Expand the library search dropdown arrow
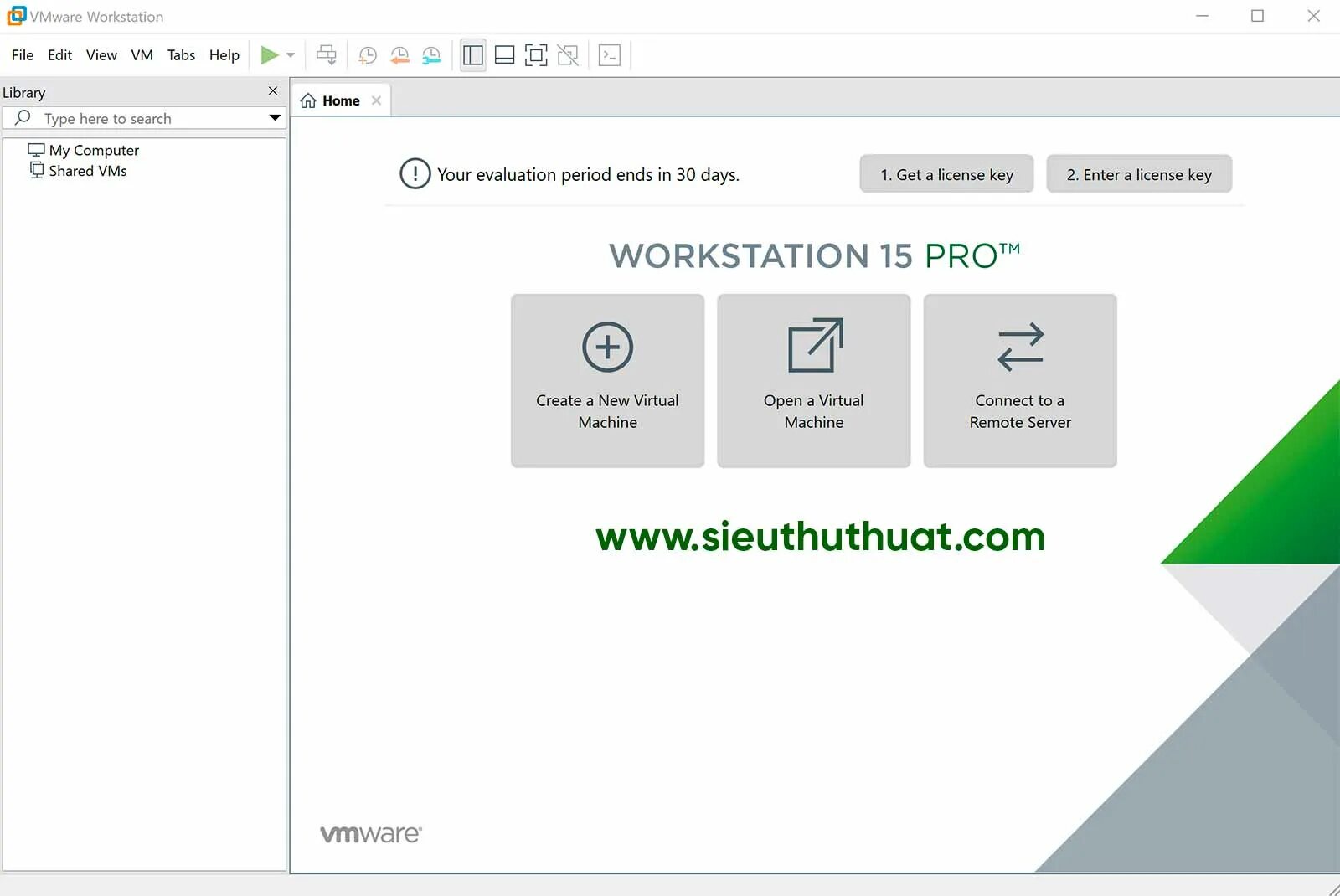This screenshot has width=1340, height=896. (275, 118)
